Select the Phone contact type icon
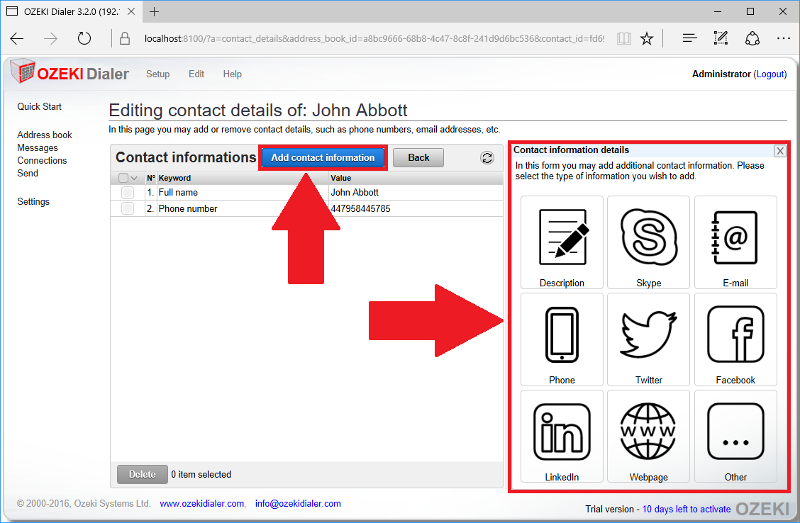800x523 pixels. (562, 334)
